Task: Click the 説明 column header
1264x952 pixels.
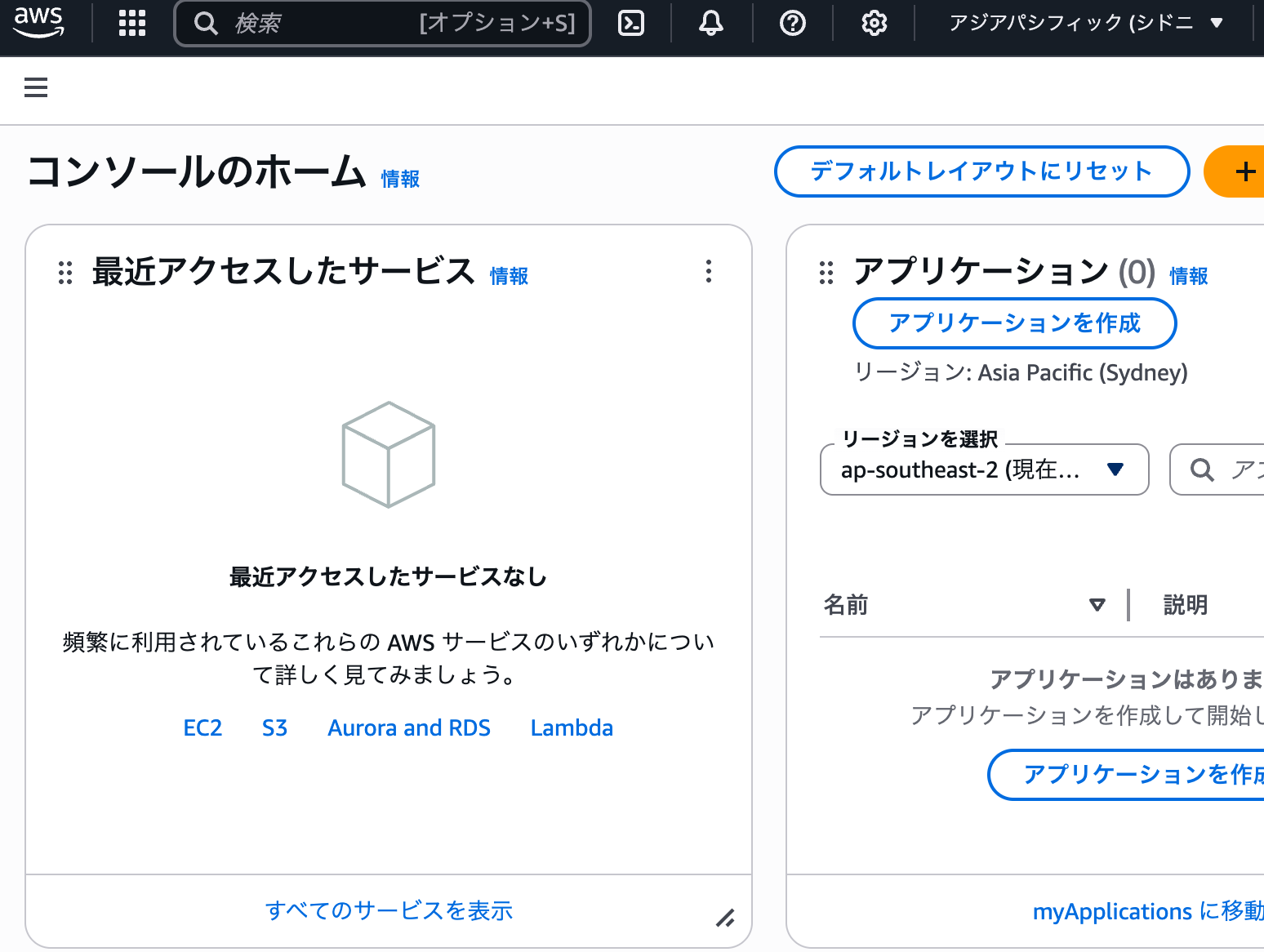Action: [1186, 605]
